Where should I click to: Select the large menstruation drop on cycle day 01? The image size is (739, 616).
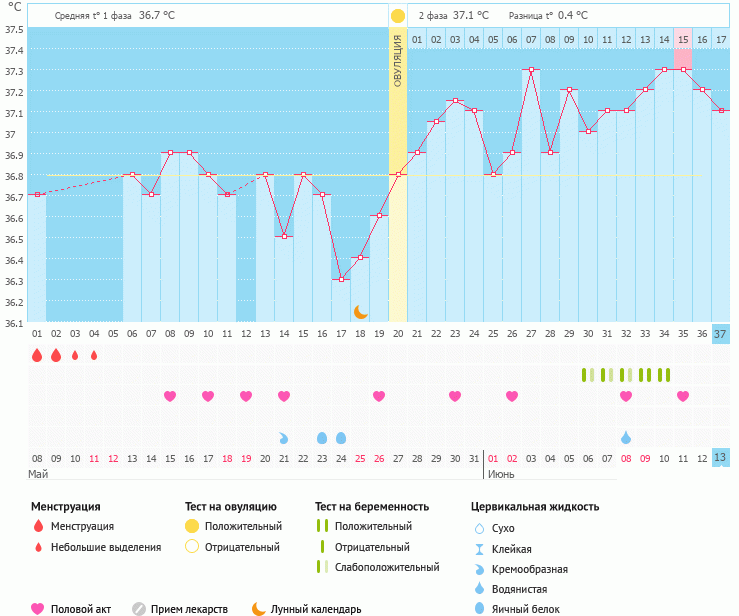click(37, 355)
